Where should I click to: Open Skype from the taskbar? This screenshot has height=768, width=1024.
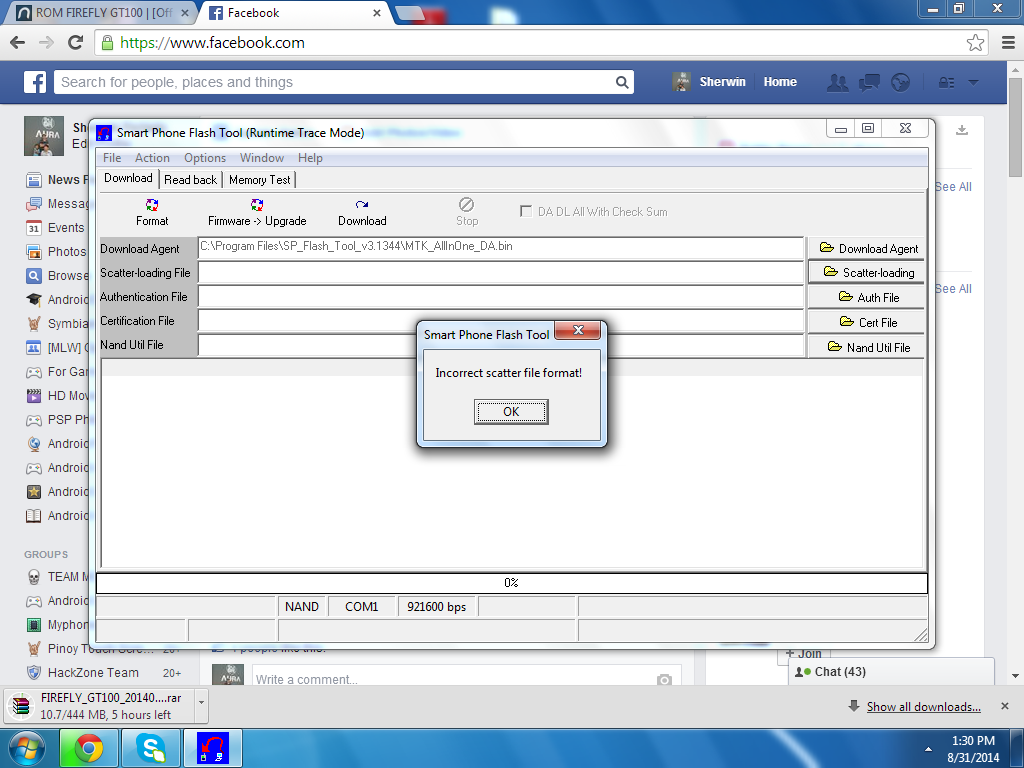(151, 748)
